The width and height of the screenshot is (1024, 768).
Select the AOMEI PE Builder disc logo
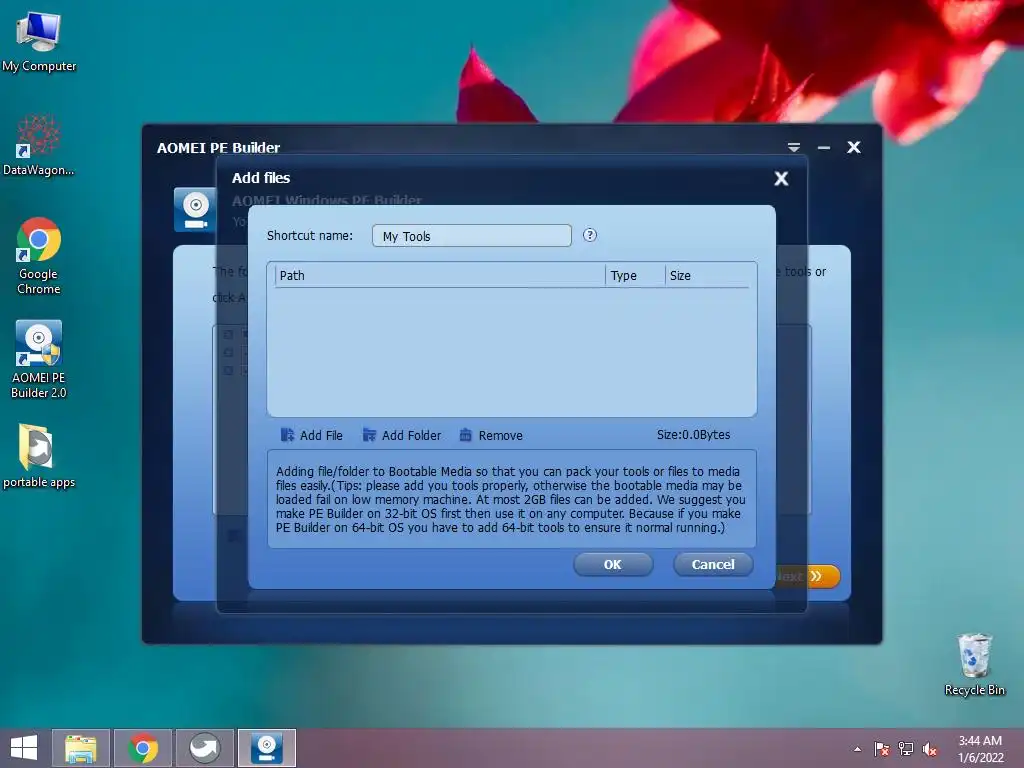click(x=195, y=210)
